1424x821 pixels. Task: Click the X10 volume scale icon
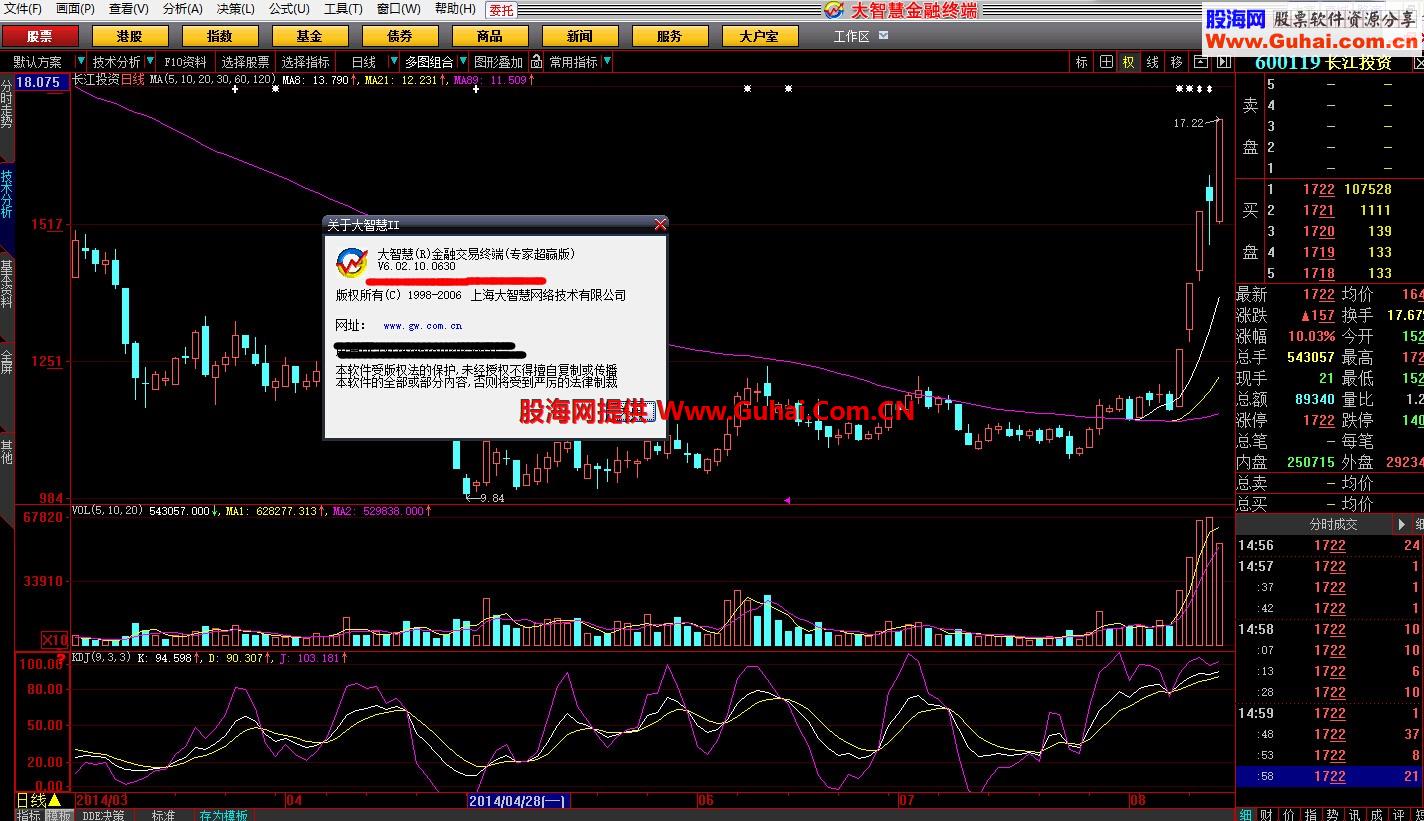[54, 640]
